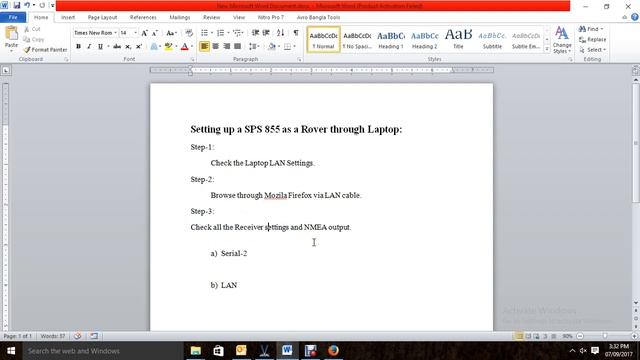Image resolution: width=640 pixels, height=360 pixels.
Task: Click Decrease Indent icon
Action: pyautogui.click(x=256, y=33)
